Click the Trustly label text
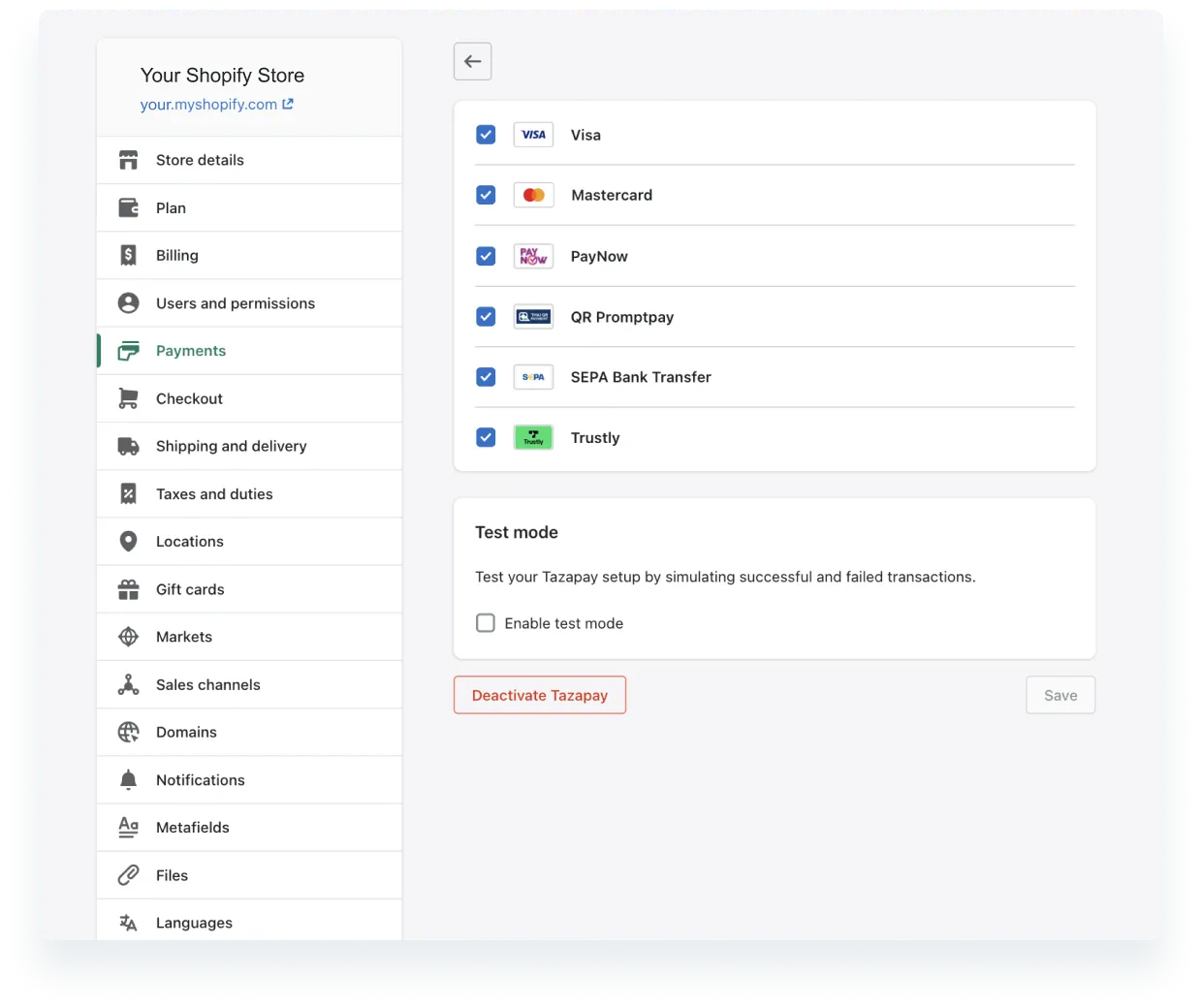This screenshot has width=1202, height=1008. [595, 438]
